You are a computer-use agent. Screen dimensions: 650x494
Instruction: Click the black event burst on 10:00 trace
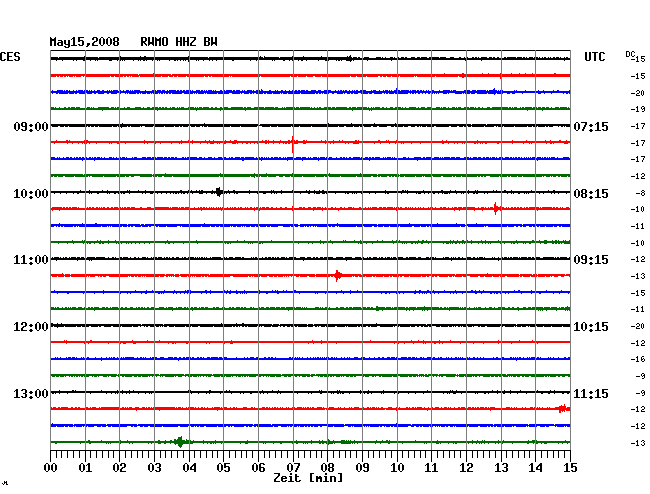click(x=219, y=192)
